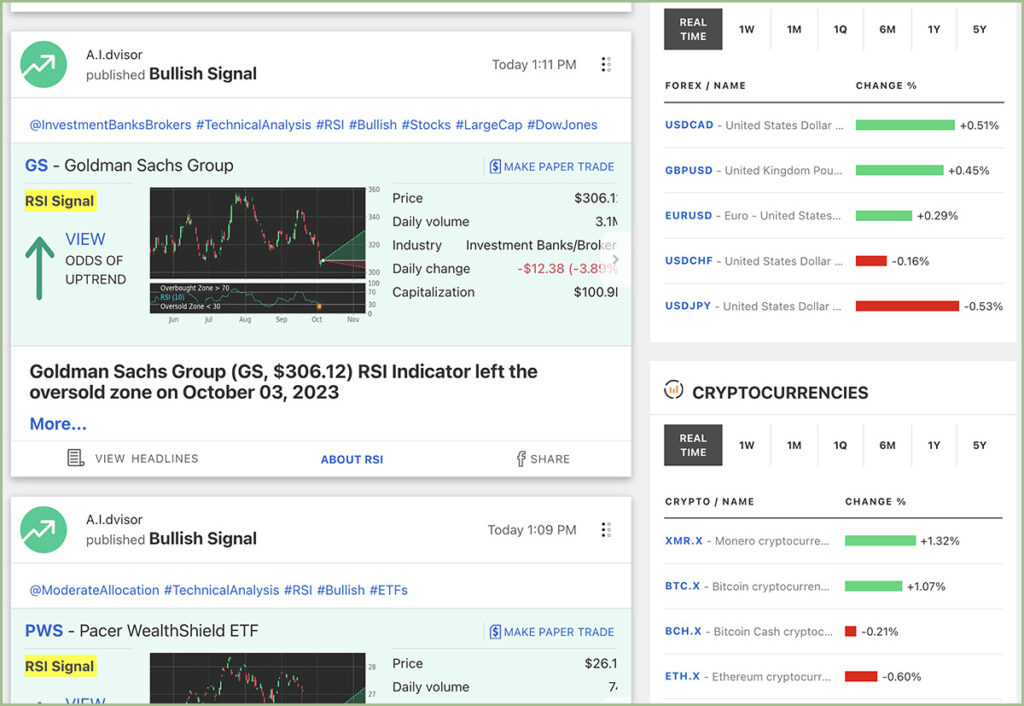
Task: Select the Cryptocurrencies 6M tab
Action: [887, 445]
